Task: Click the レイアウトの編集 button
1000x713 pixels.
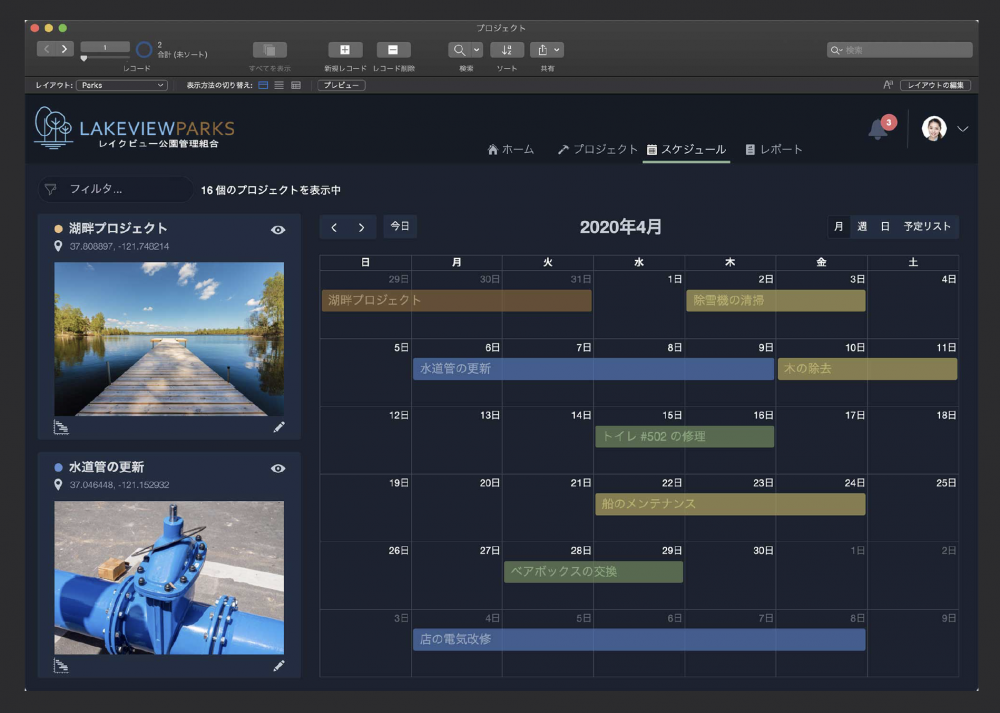Action: click(x=936, y=85)
